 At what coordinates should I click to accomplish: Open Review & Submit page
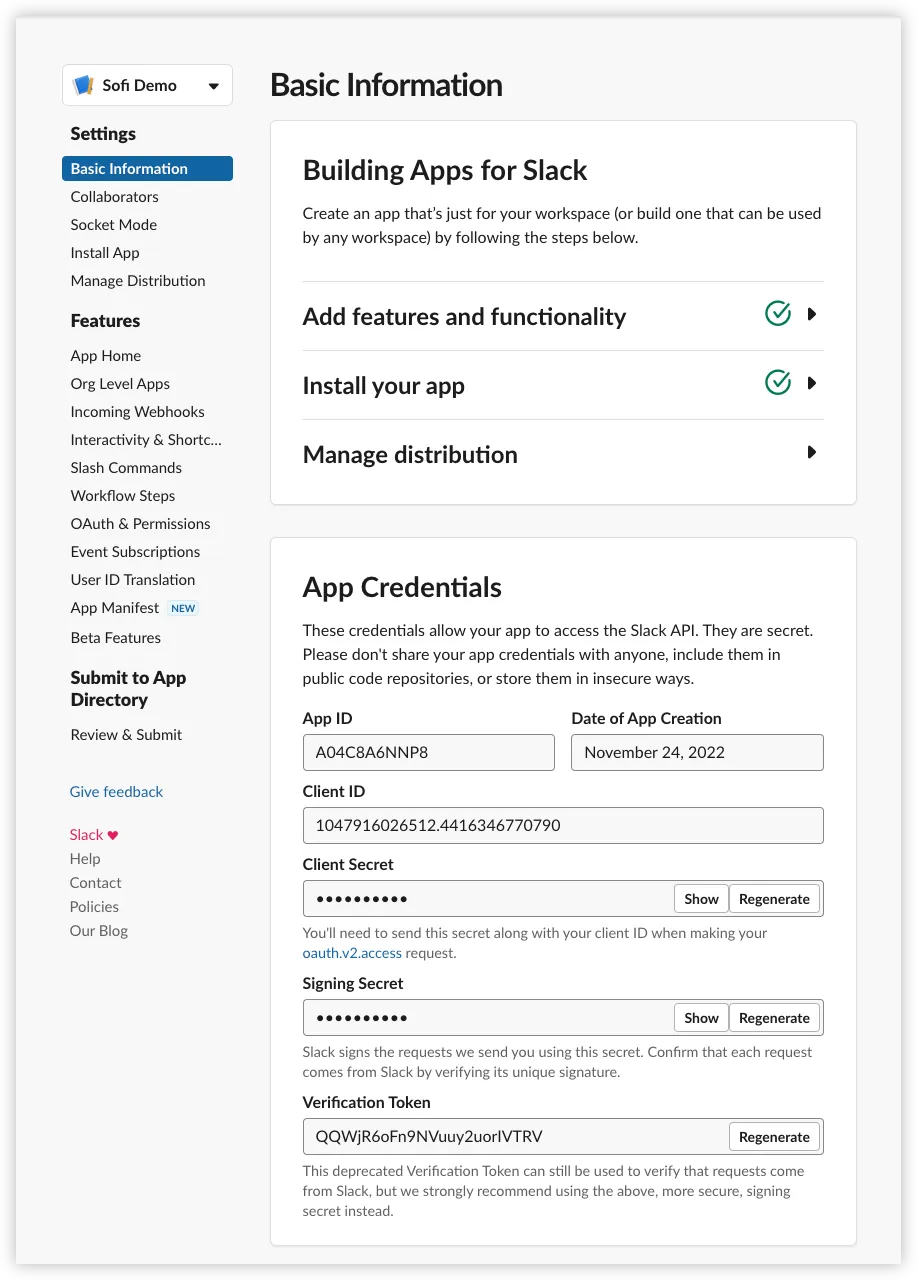pyautogui.click(x=126, y=735)
